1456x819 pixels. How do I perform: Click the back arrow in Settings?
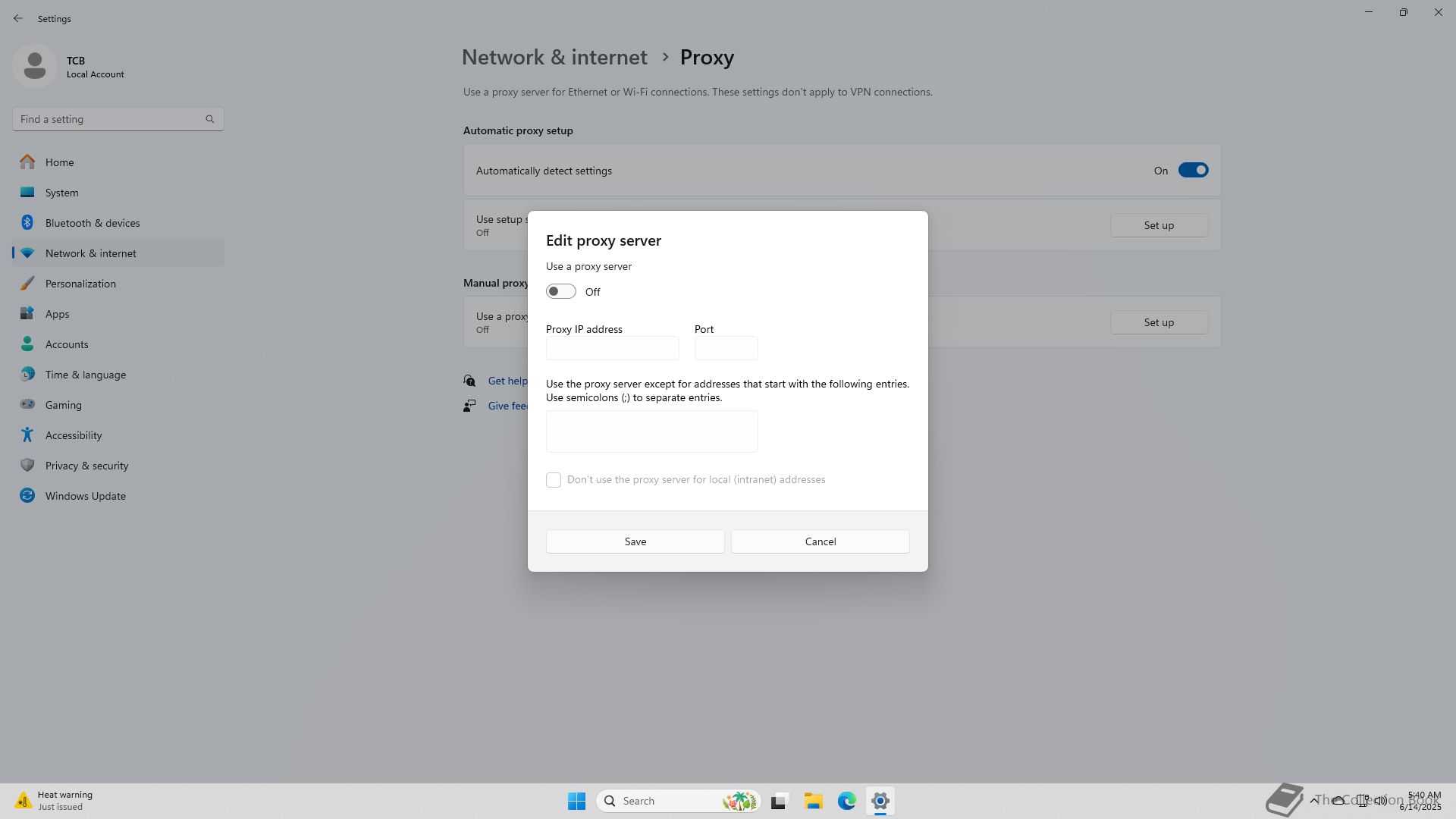coord(18,18)
